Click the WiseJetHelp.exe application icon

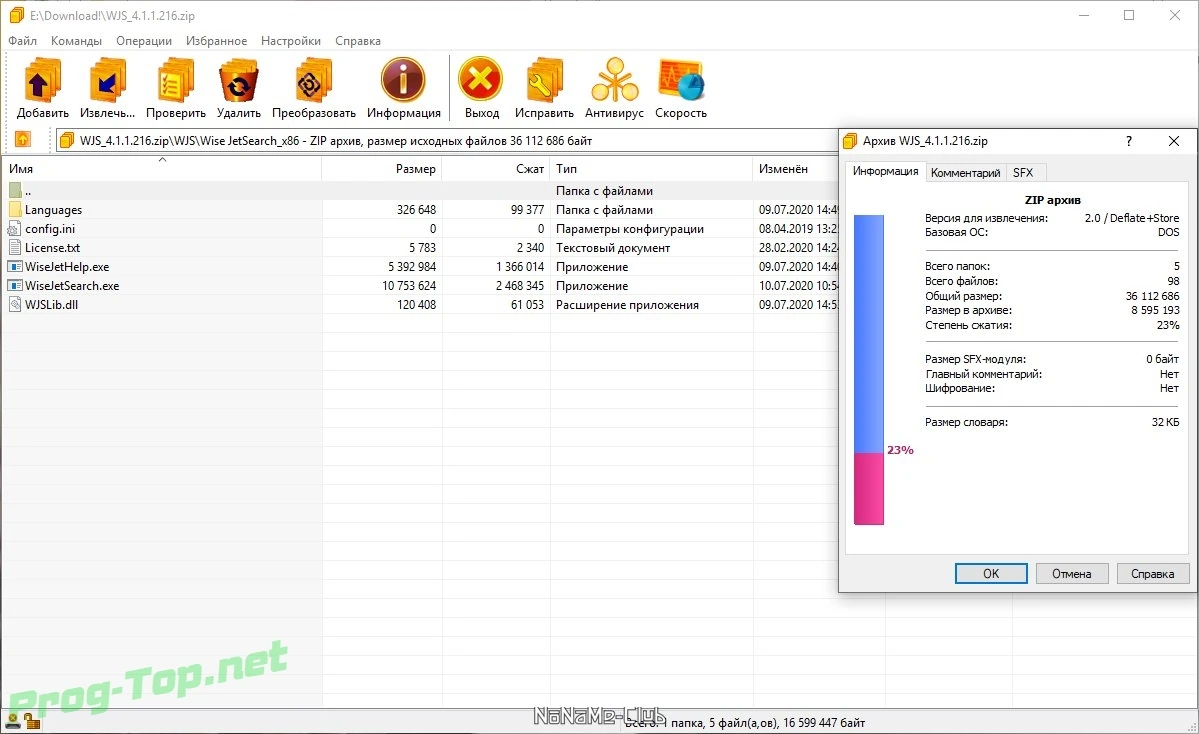[x=15, y=267]
